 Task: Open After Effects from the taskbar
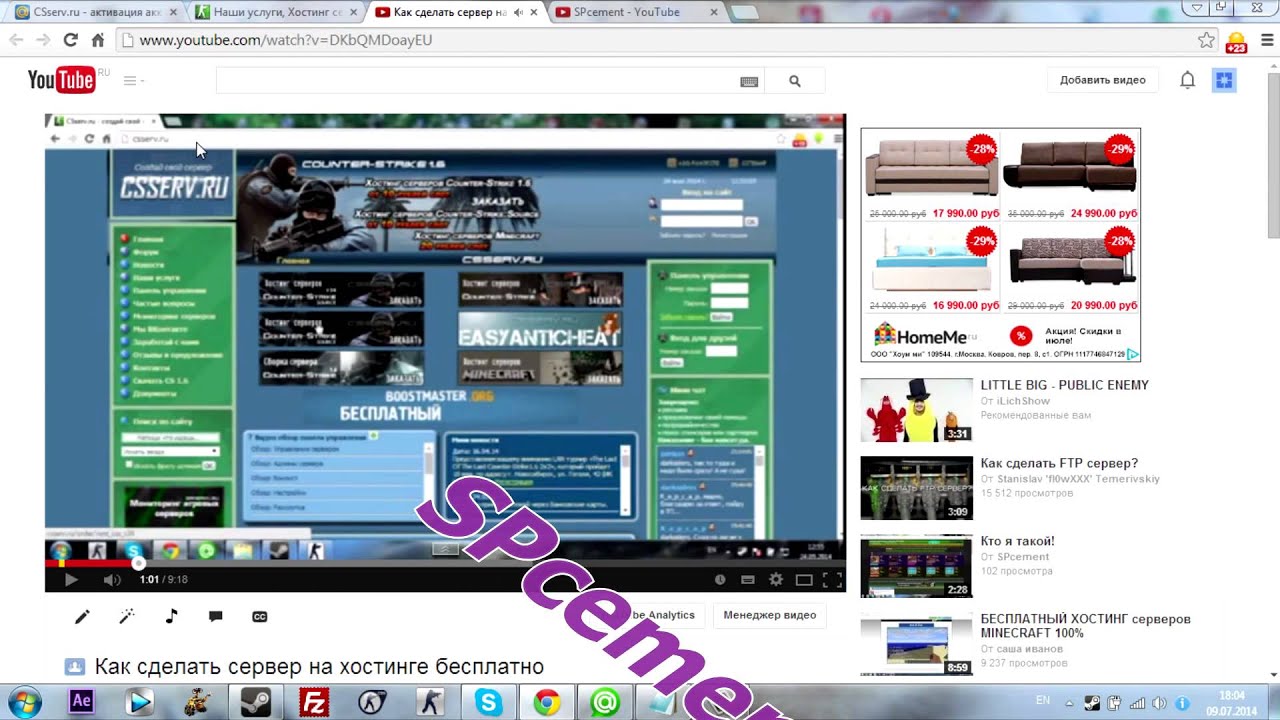81,702
